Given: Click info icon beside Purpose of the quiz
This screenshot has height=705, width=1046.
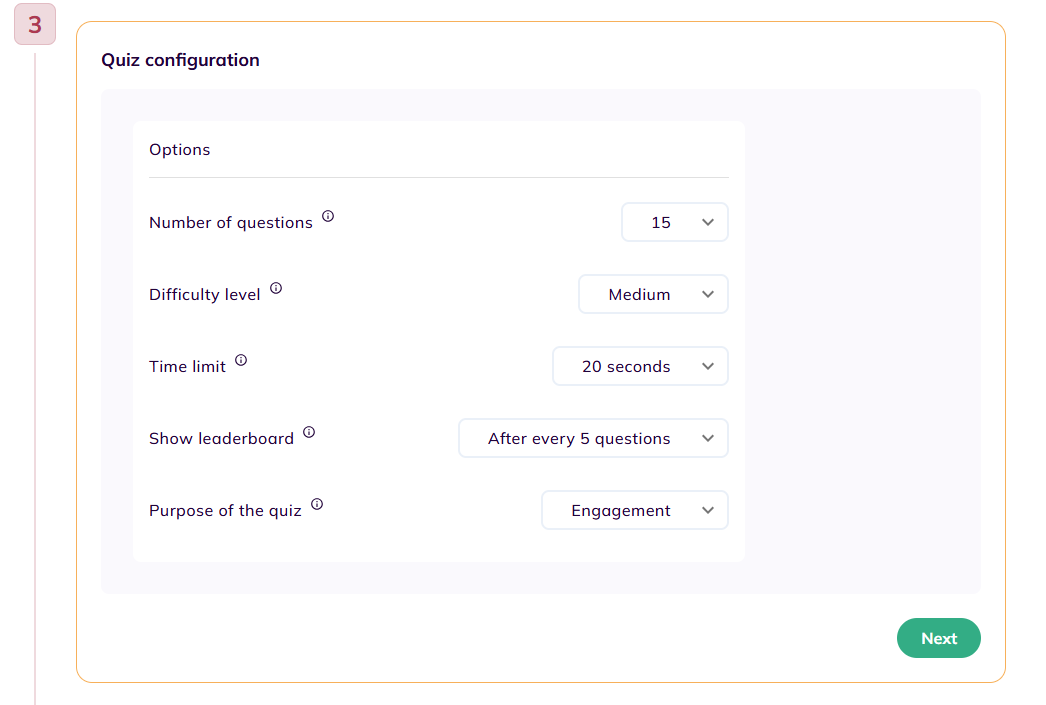Looking at the screenshot, I should [x=317, y=504].
